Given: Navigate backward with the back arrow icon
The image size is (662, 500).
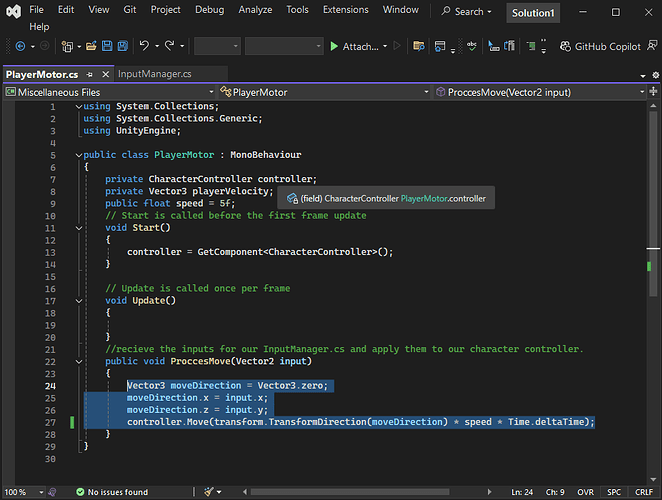Looking at the screenshot, I should (20, 46).
